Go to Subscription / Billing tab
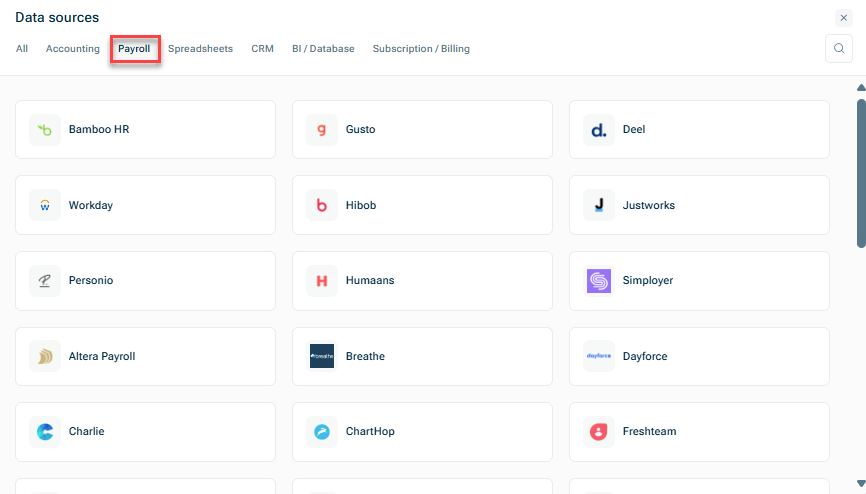The width and height of the screenshot is (866, 494). 421,49
